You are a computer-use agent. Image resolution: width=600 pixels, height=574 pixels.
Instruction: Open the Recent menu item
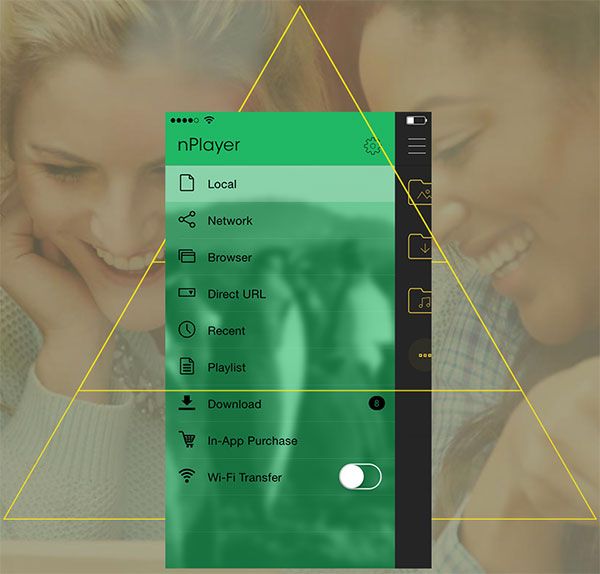(280, 330)
